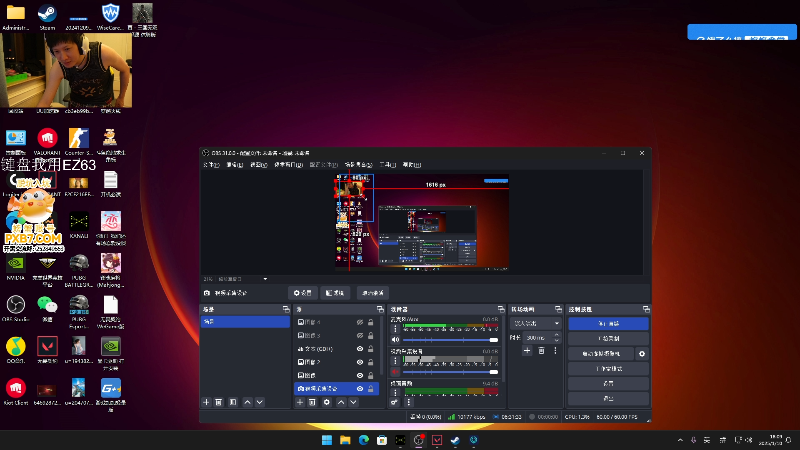This screenshot has width=800, height=450.
Task: Click transition duration 300 ms field
Action: [x=538, y=338]
